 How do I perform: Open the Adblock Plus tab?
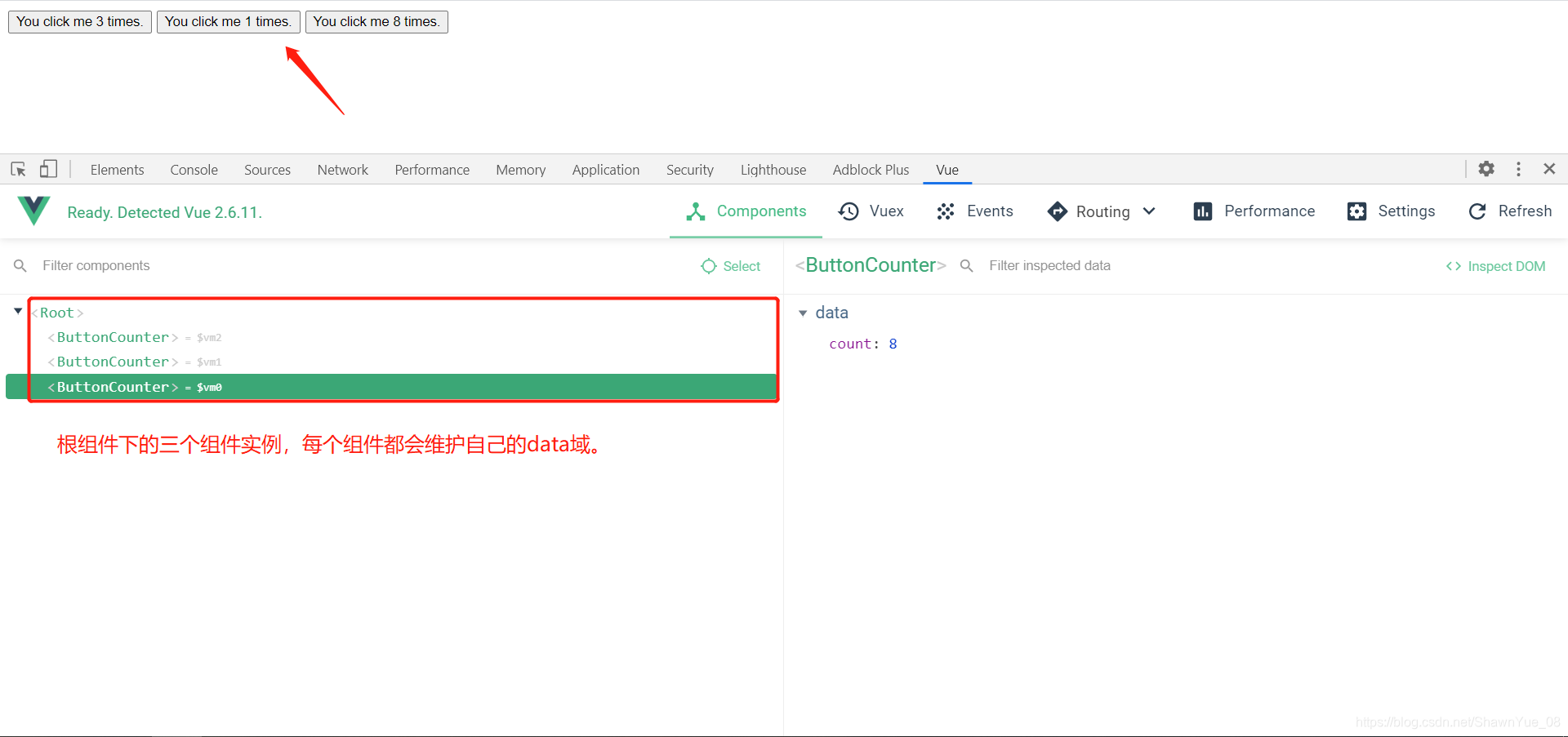pos(871,170)
